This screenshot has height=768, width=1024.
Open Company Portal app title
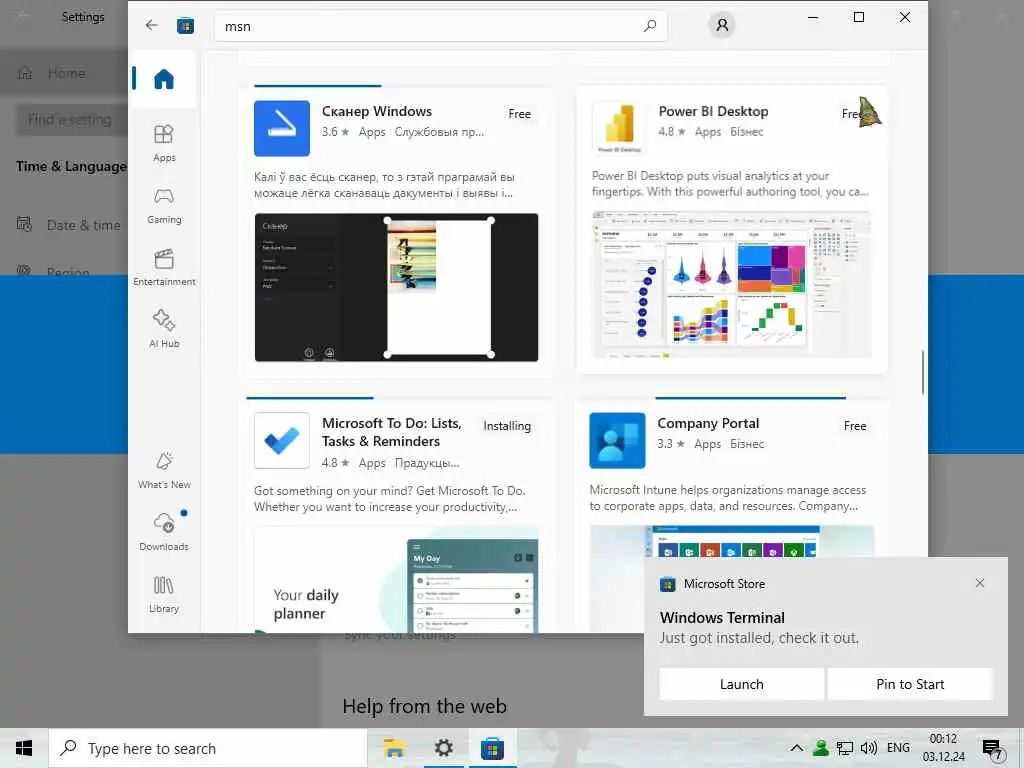(708, 423)
